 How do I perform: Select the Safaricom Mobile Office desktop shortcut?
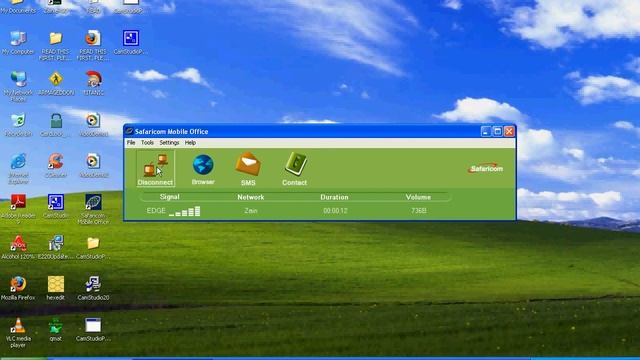93,209
